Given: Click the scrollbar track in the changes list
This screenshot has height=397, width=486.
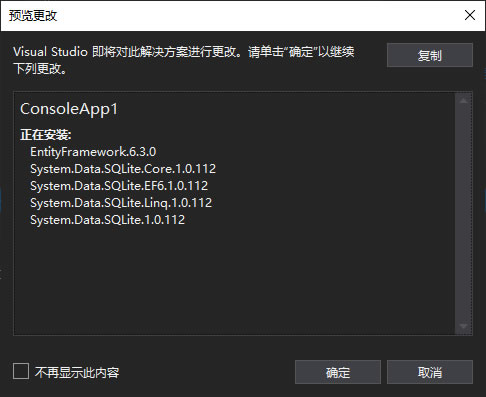Looking at the screenshot, I should coord(463,213).
